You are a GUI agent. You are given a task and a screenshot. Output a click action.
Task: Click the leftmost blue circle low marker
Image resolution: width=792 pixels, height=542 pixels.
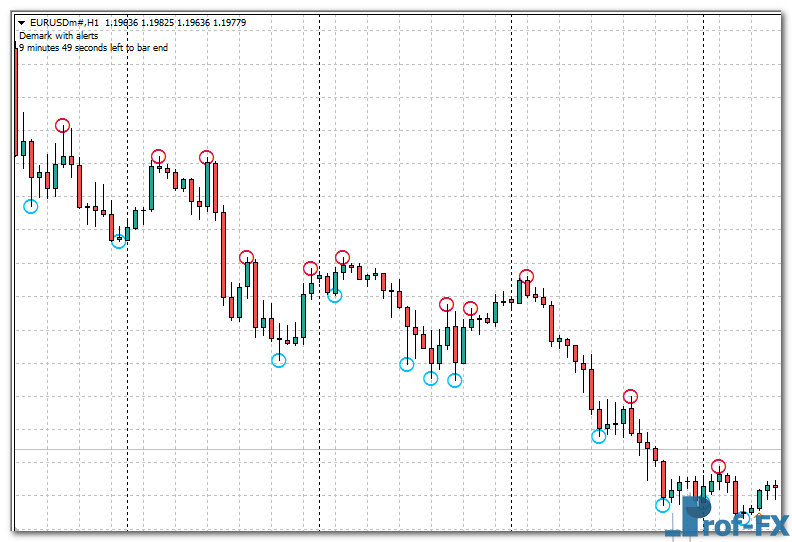31,206
